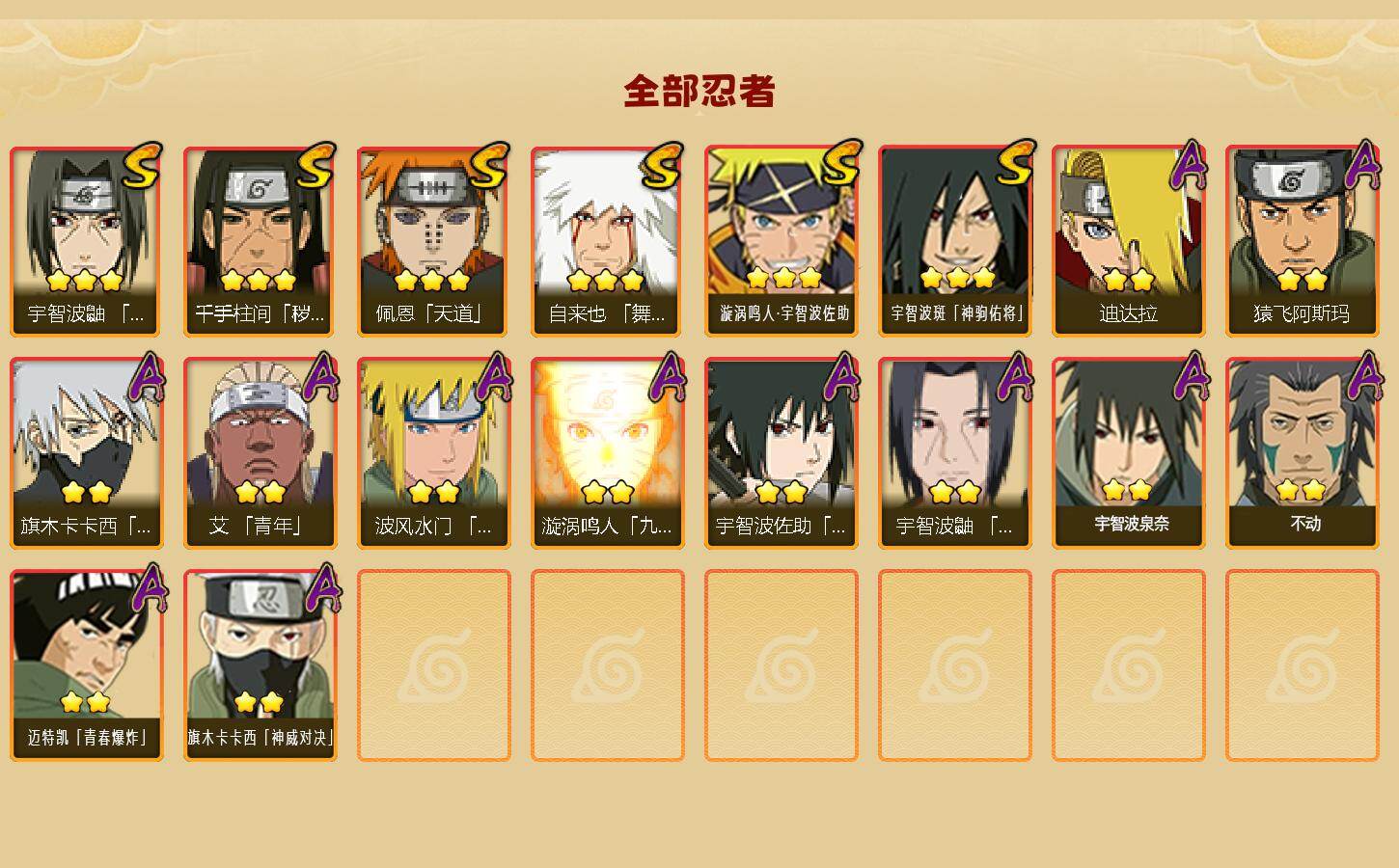This screenshot has width=1399, height=868.
Task: Click the S rank badge on 自来也
Action: (x=664, y=166)
